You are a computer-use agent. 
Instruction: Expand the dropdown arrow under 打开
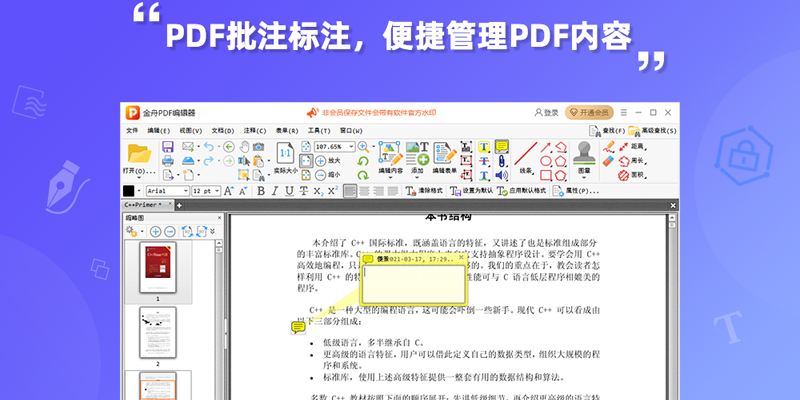[139, 178]
